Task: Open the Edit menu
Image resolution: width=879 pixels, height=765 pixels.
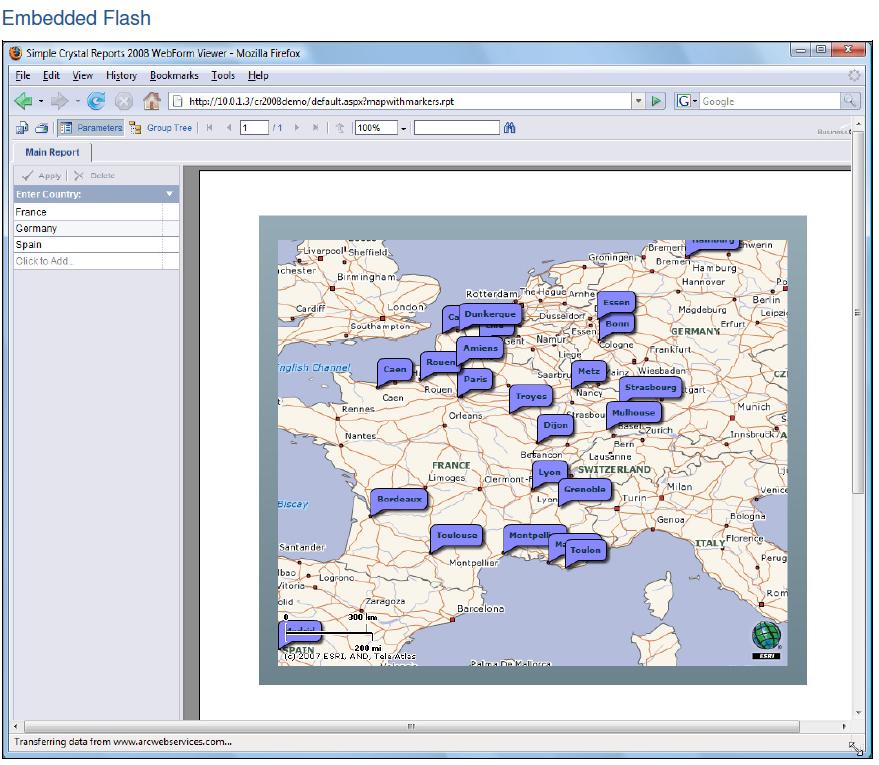Action: (51, 76)
